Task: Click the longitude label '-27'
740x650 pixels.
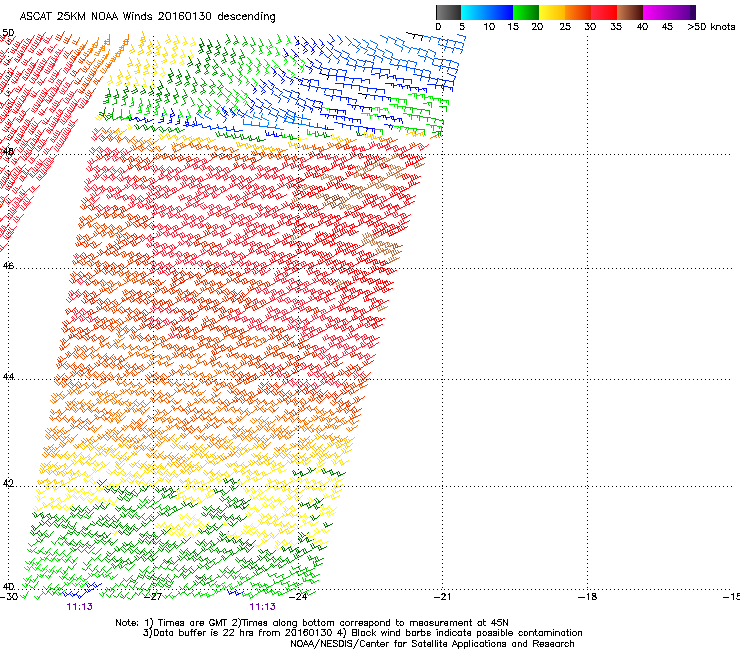Action: pyautogui.click(x=153, y=597)
